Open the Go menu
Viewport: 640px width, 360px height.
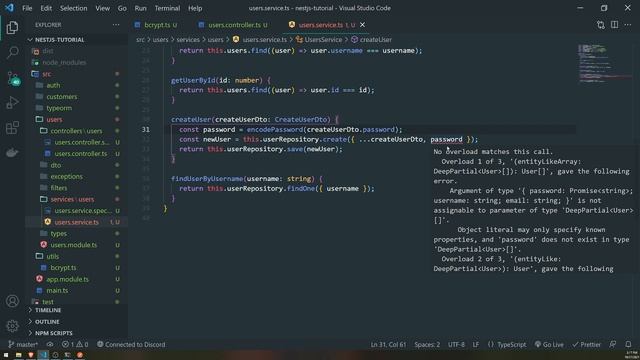click(122, 8)
